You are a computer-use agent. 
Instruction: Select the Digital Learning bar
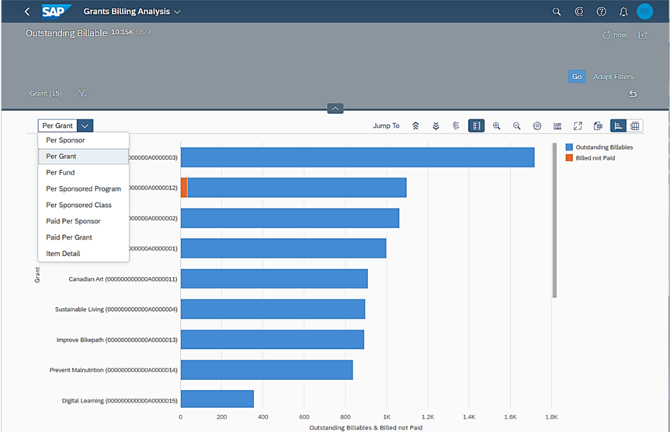click(217, 399)
